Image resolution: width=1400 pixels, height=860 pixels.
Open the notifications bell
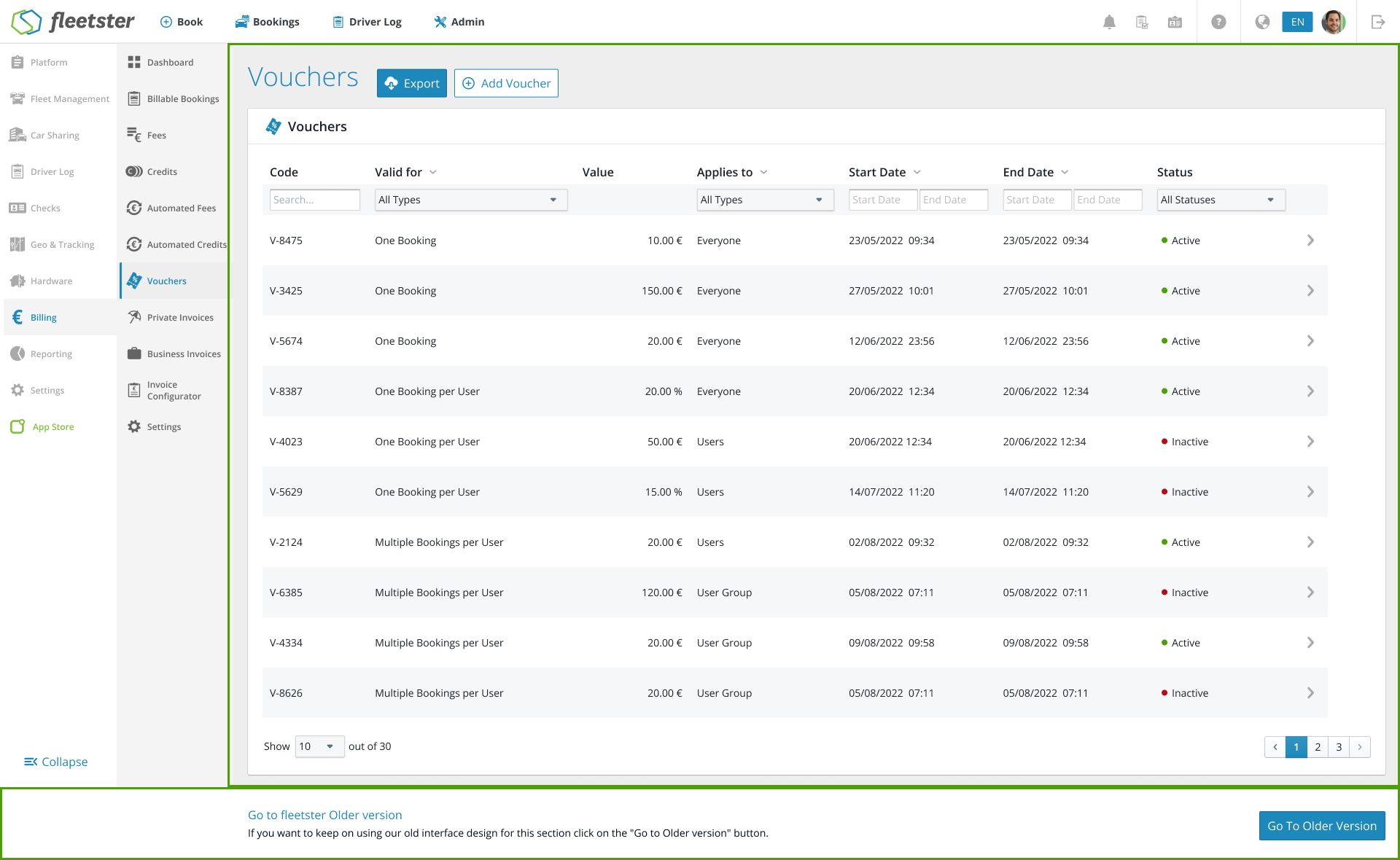[1109, 22]
